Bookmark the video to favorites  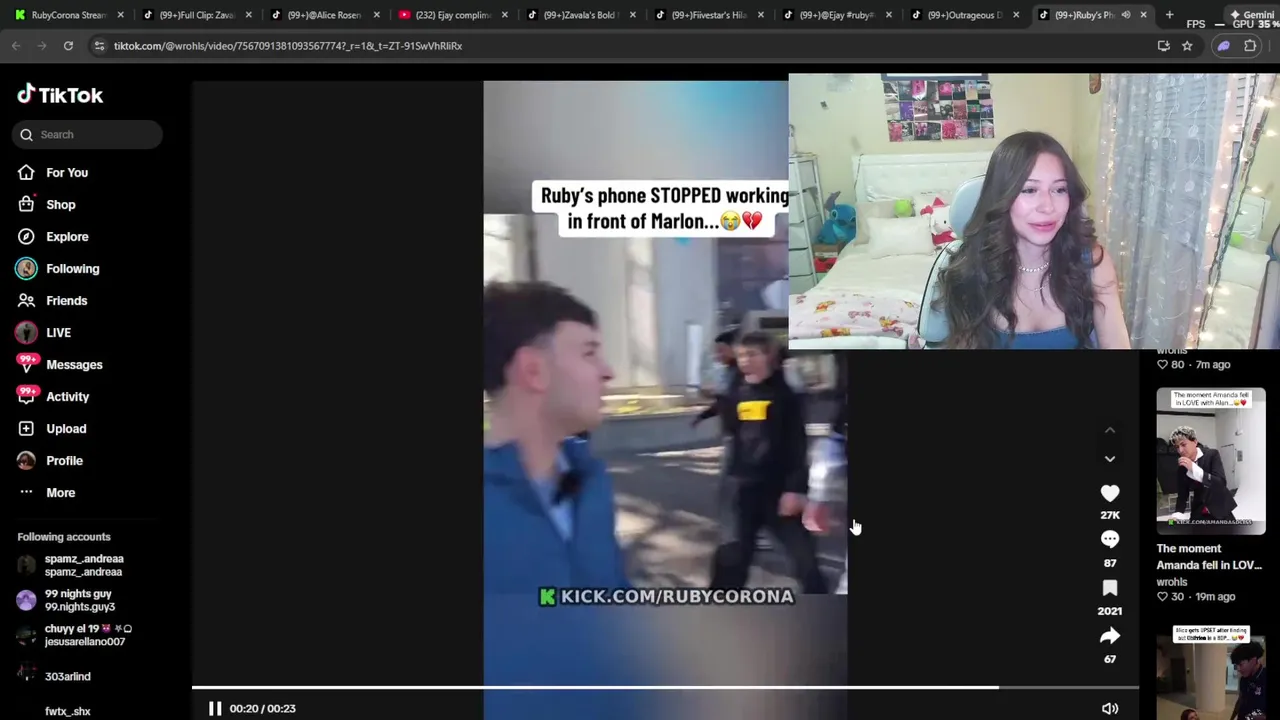(1110, 588)
